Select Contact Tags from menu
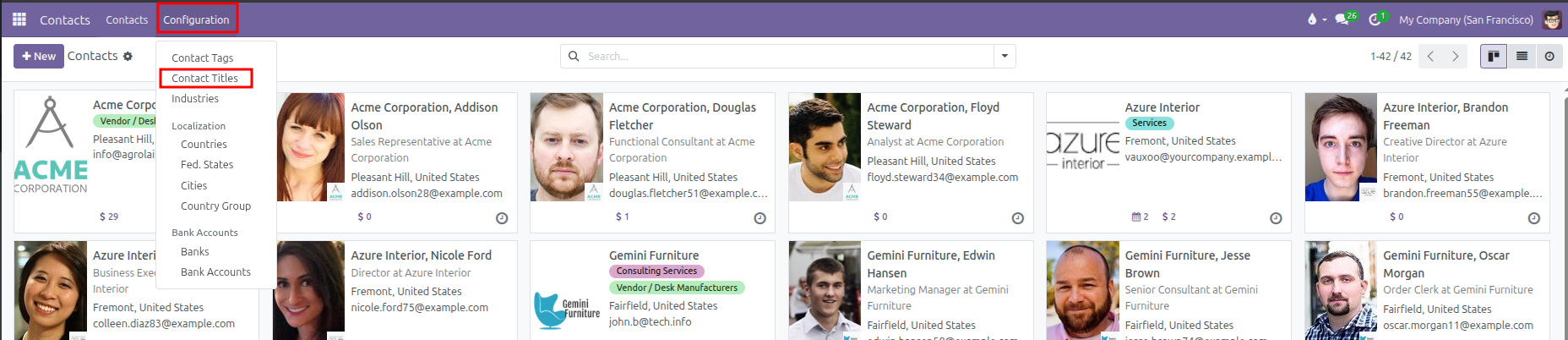Screen dimensions: 1568x340 [203, 58]
